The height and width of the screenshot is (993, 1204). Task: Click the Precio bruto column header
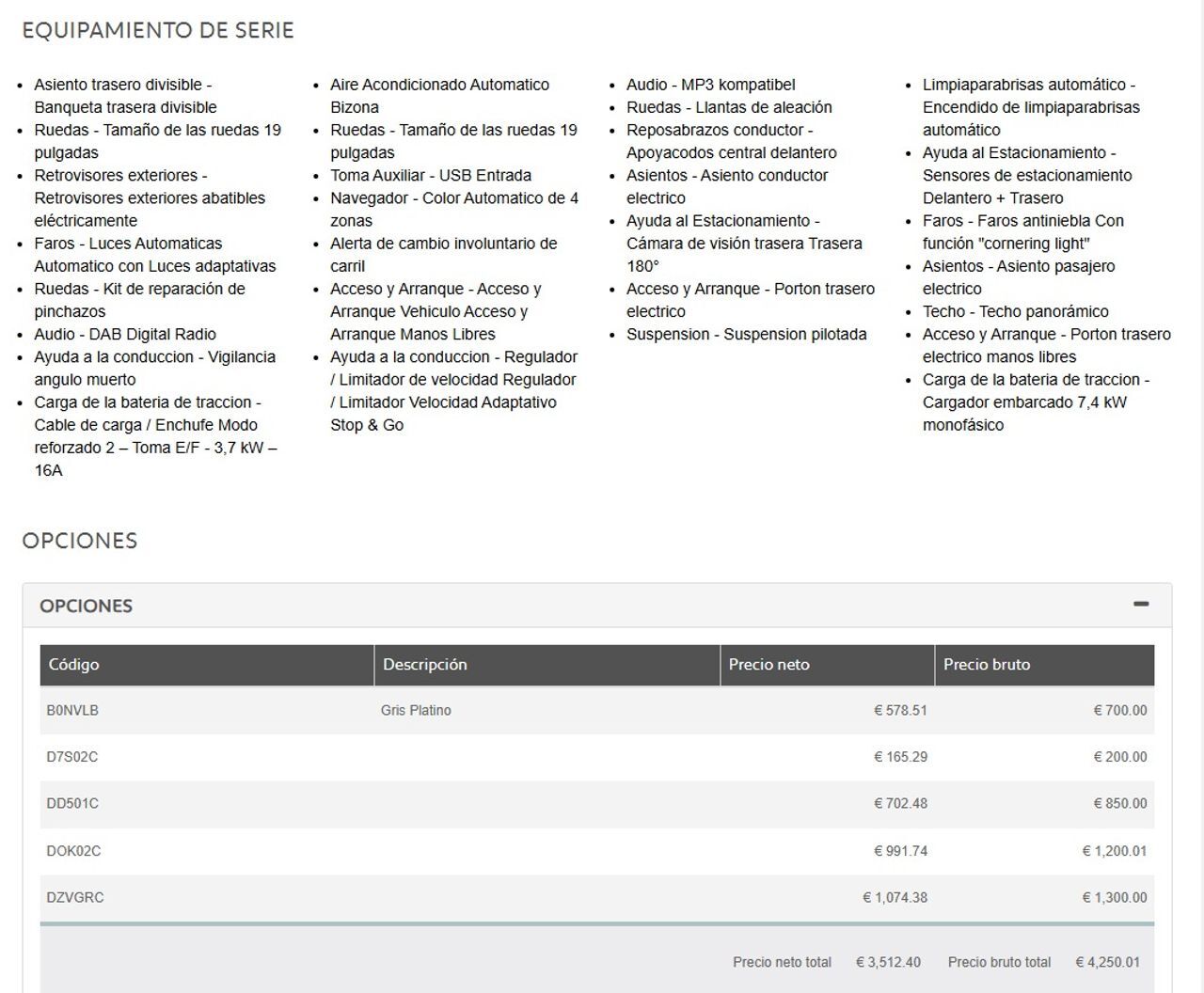tap(1045, 665)
